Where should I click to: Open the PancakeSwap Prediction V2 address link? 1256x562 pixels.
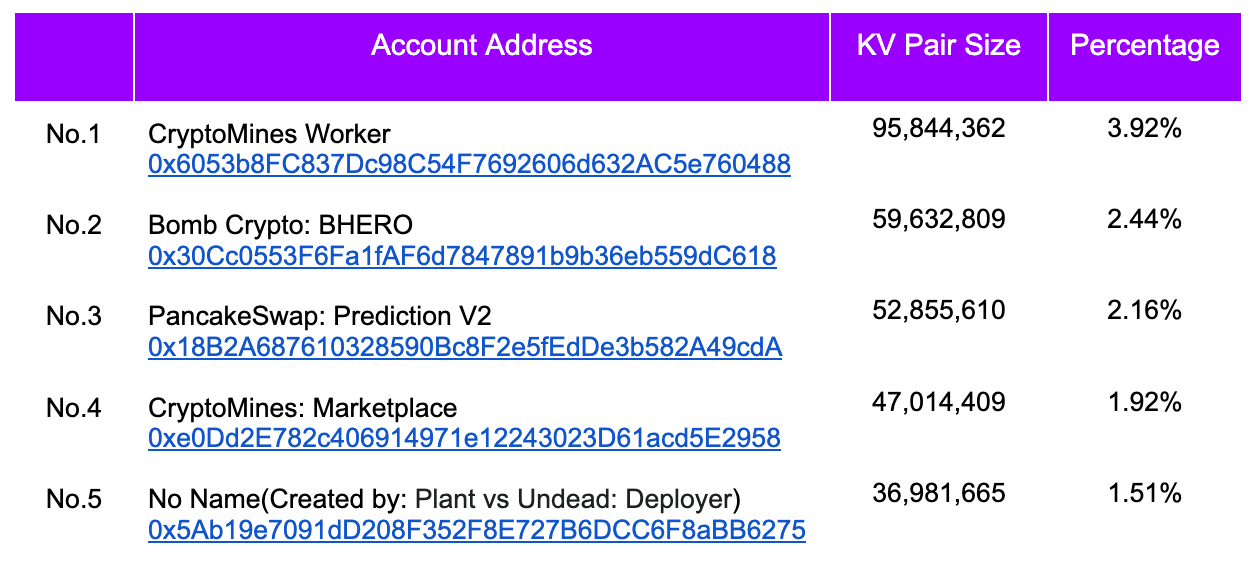click(465, 347)
